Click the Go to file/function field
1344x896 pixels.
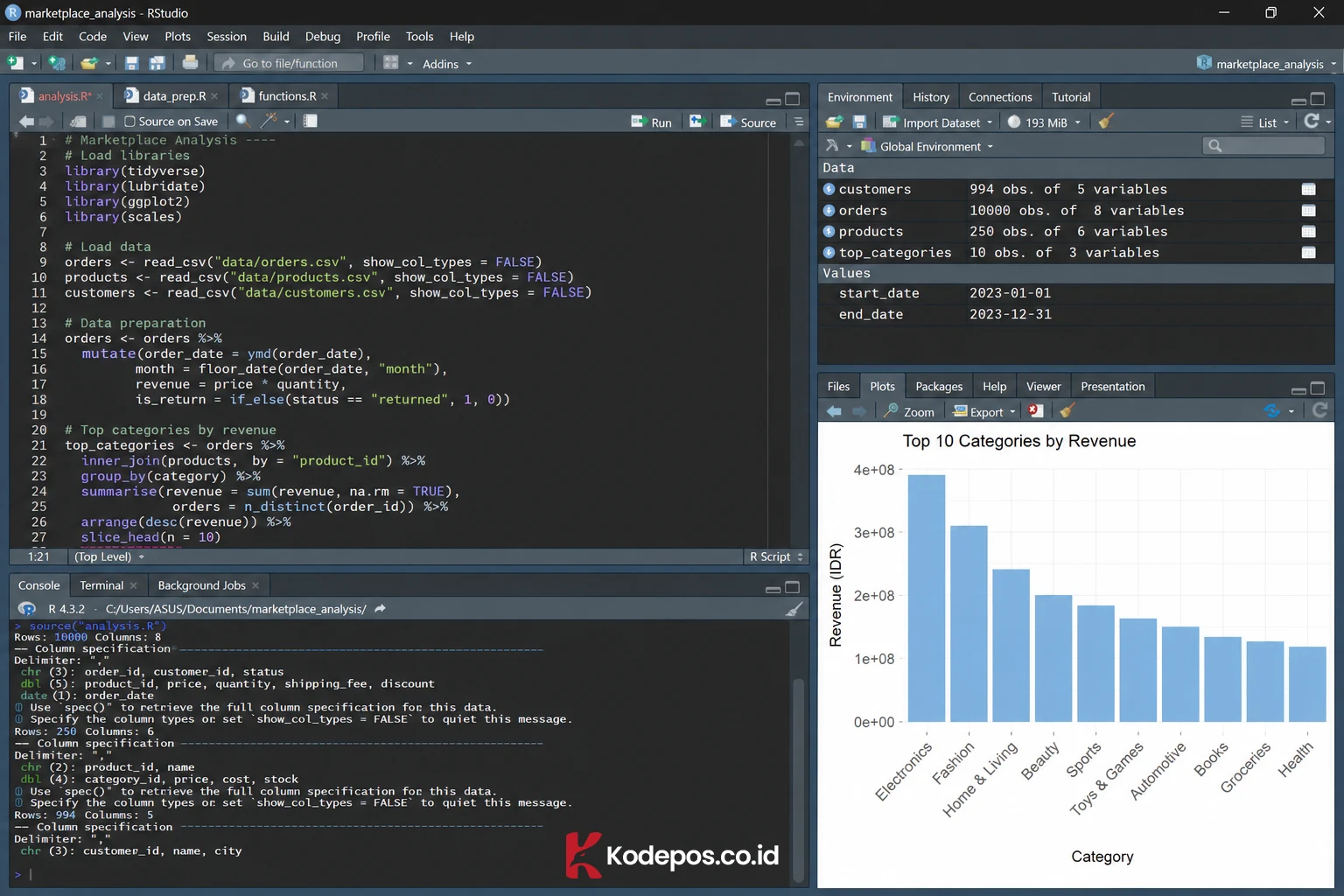[289, 63]
